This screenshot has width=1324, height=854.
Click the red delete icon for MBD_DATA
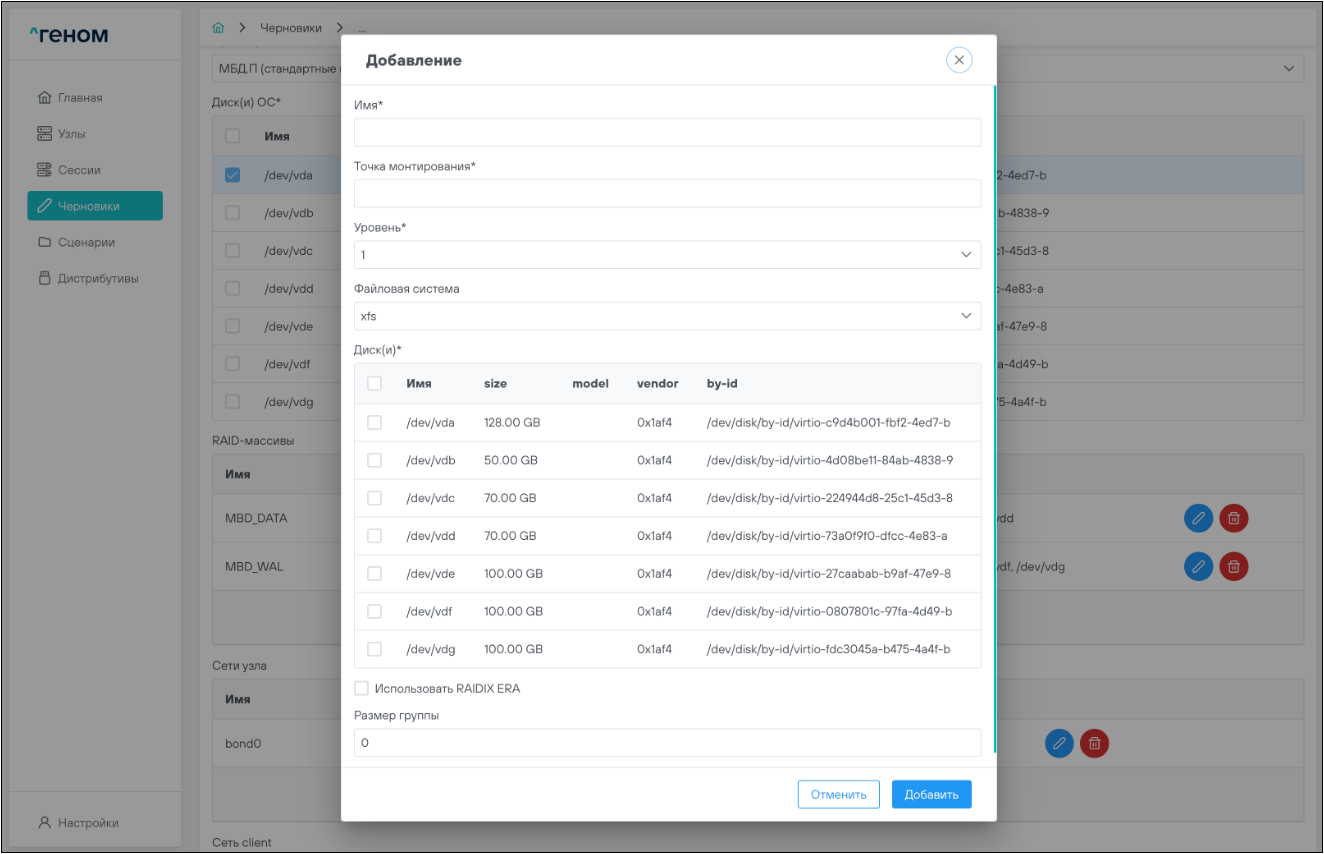[x=1234, y=517]
